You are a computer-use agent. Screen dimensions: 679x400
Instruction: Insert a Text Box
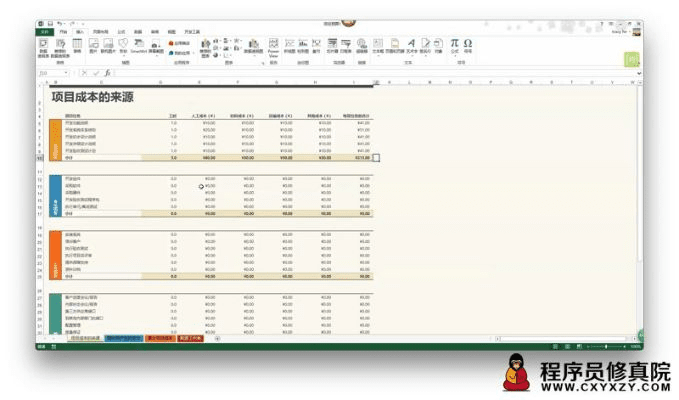tap(378, 44)
